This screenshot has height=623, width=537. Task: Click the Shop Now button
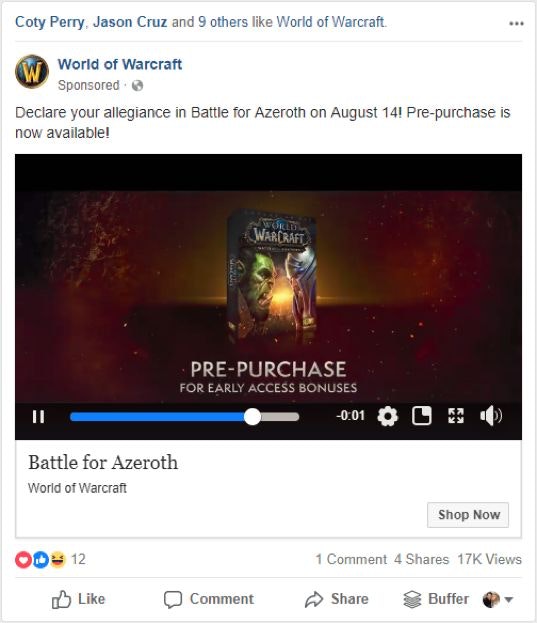[x=468, y=515]
